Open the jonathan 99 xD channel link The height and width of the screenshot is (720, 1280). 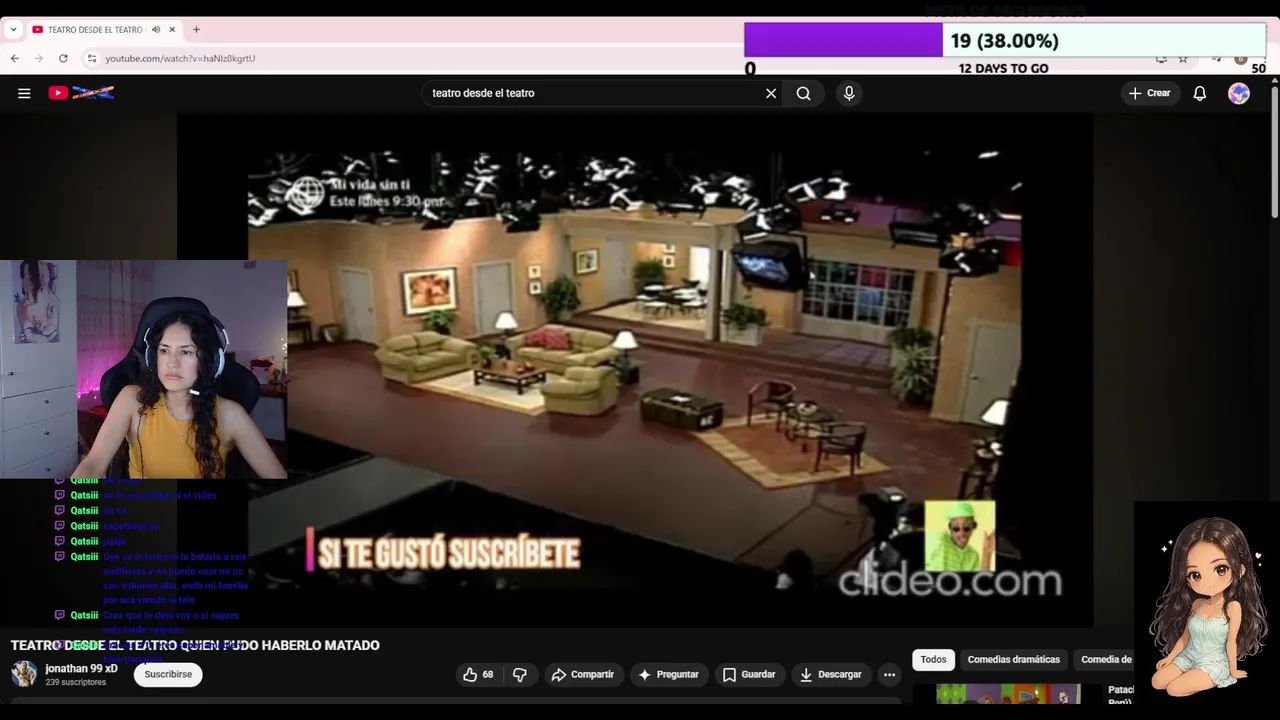coord(81,668)
